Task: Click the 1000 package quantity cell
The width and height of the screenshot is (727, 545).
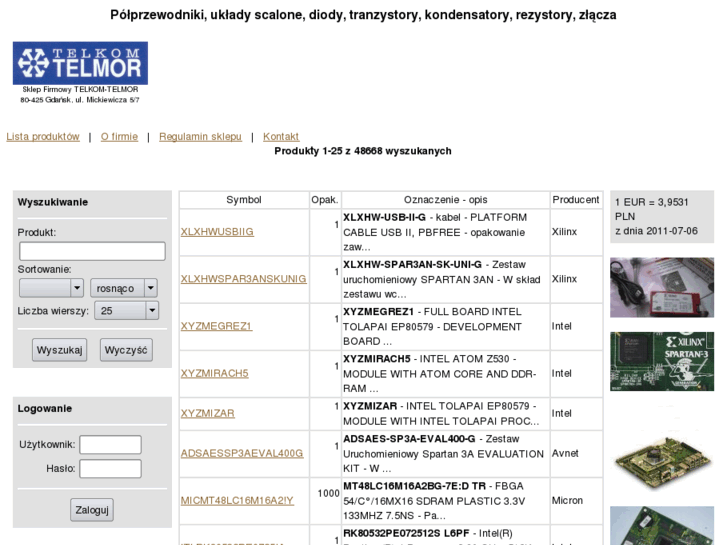Action: 329,494
